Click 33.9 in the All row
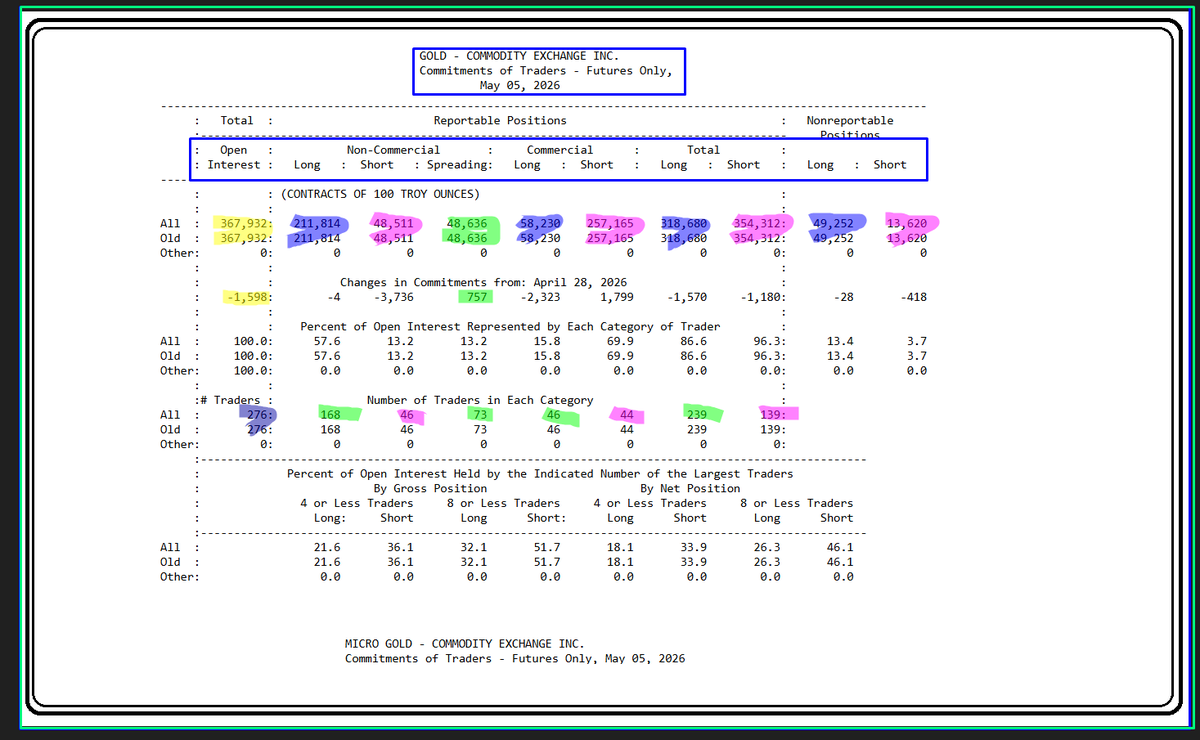The width and height of the screenshot is (1200, 740). [x=694, y=547]
